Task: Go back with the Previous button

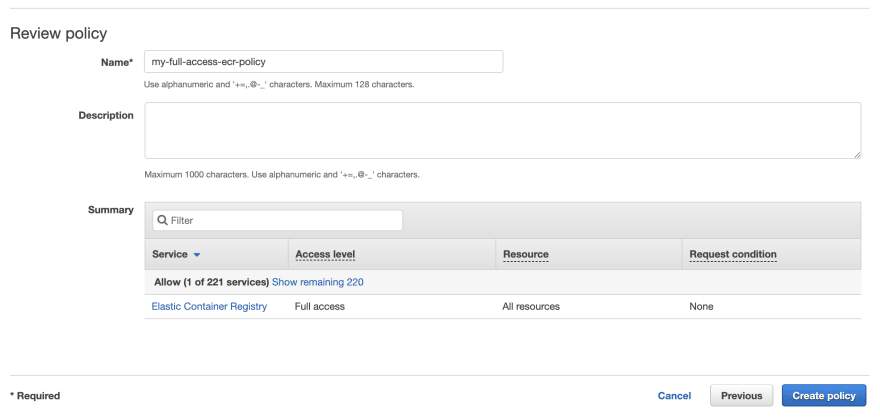Action: click(x=741, y=395)
